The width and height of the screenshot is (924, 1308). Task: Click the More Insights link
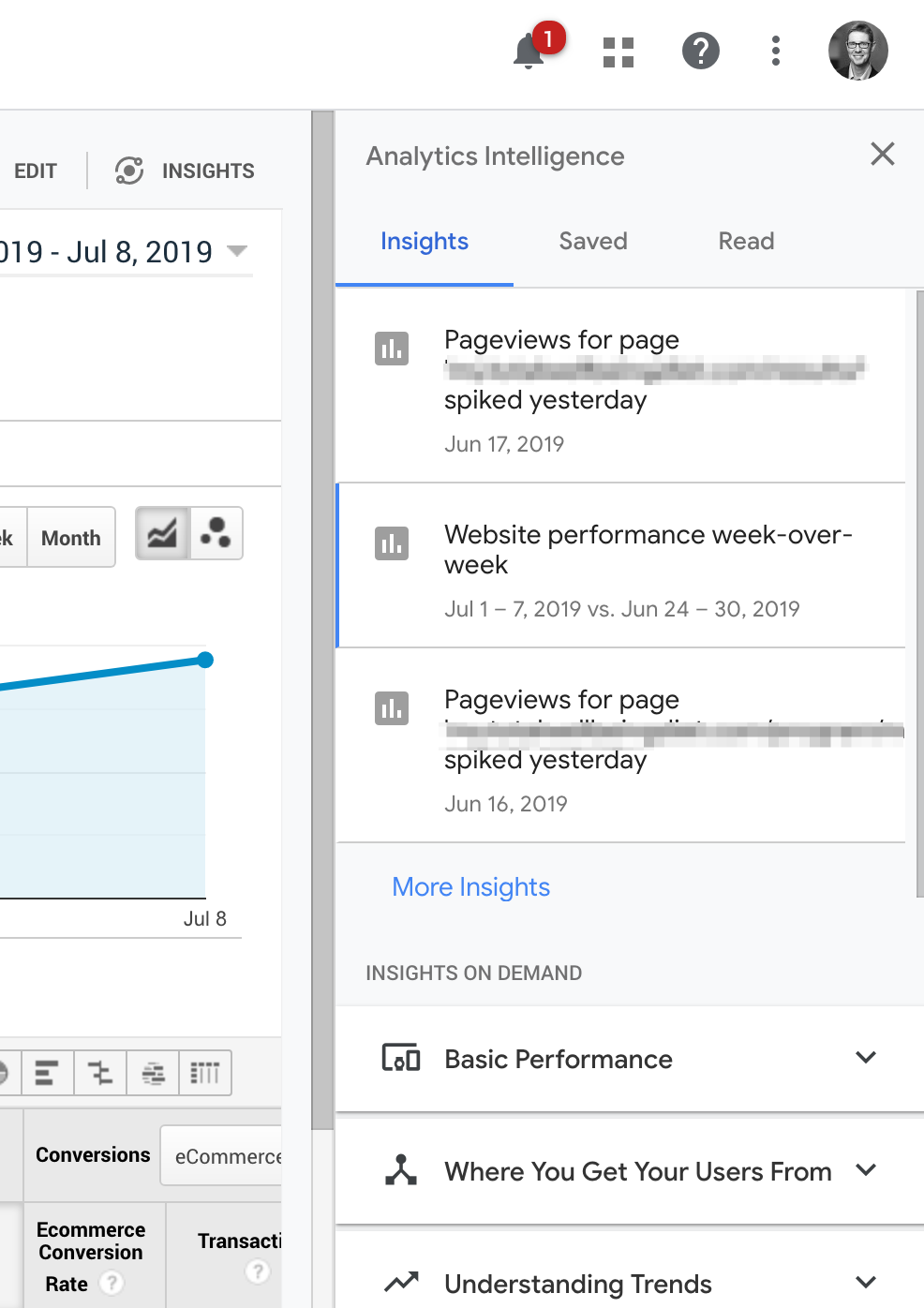(471, 887)
